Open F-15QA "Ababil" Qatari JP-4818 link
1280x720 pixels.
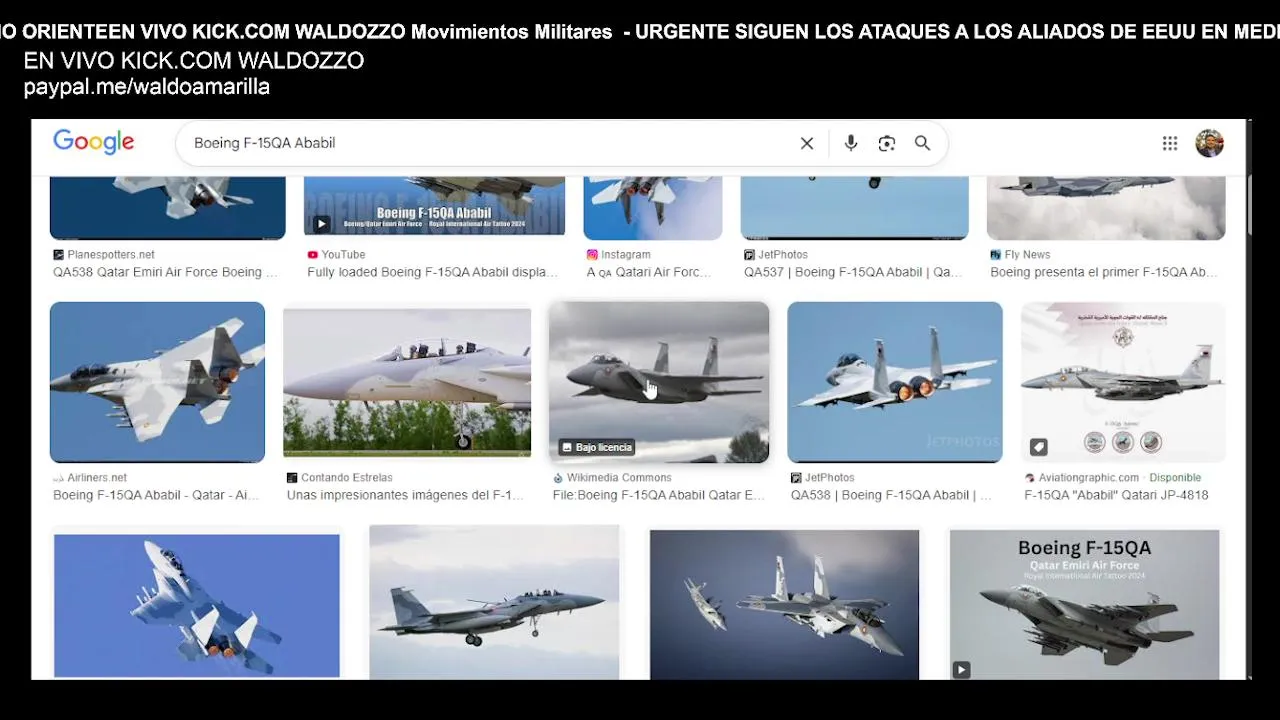(1116, 495)
